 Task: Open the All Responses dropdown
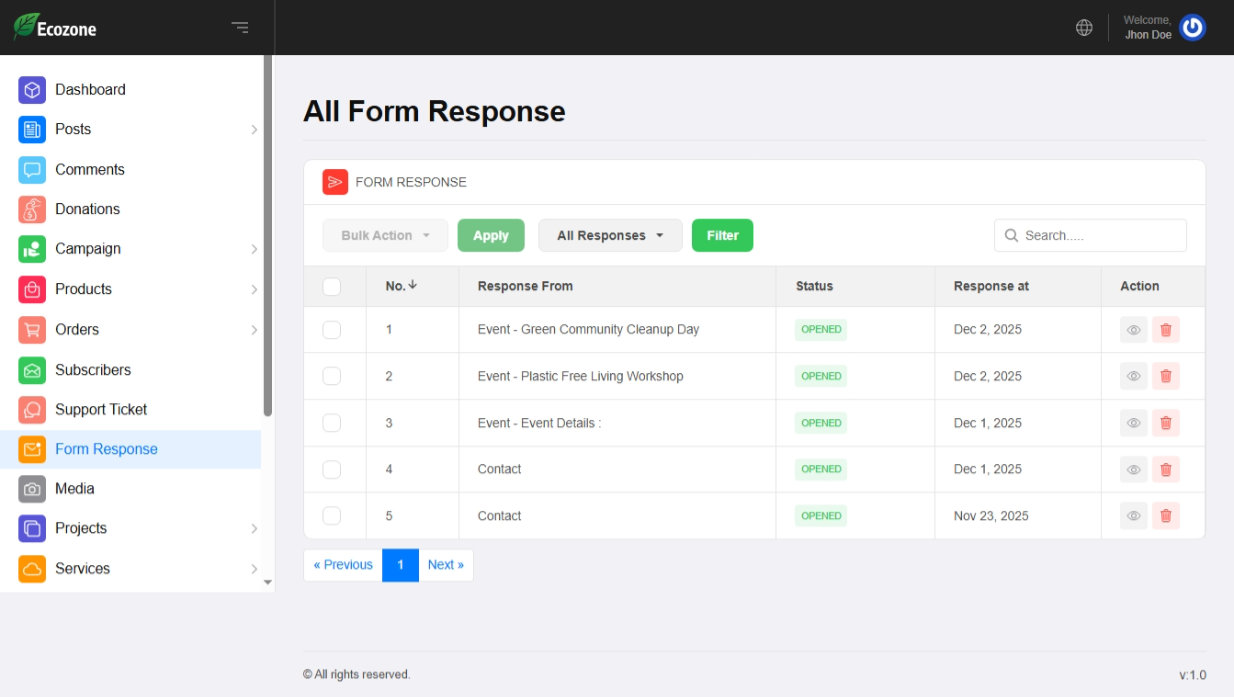610,236
